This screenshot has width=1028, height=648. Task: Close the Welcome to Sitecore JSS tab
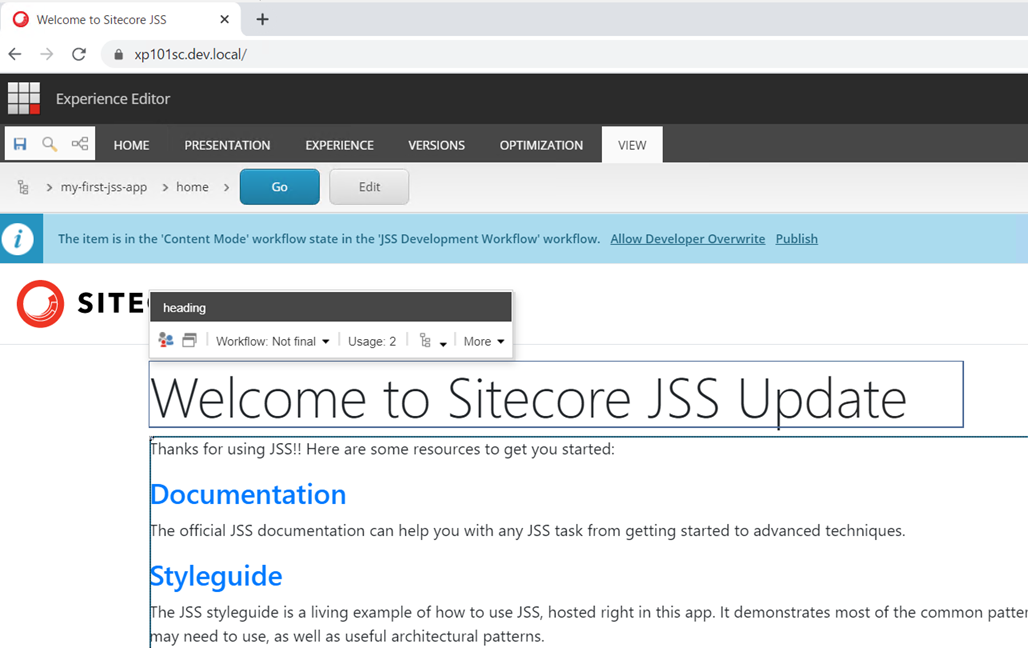[224, 20]
